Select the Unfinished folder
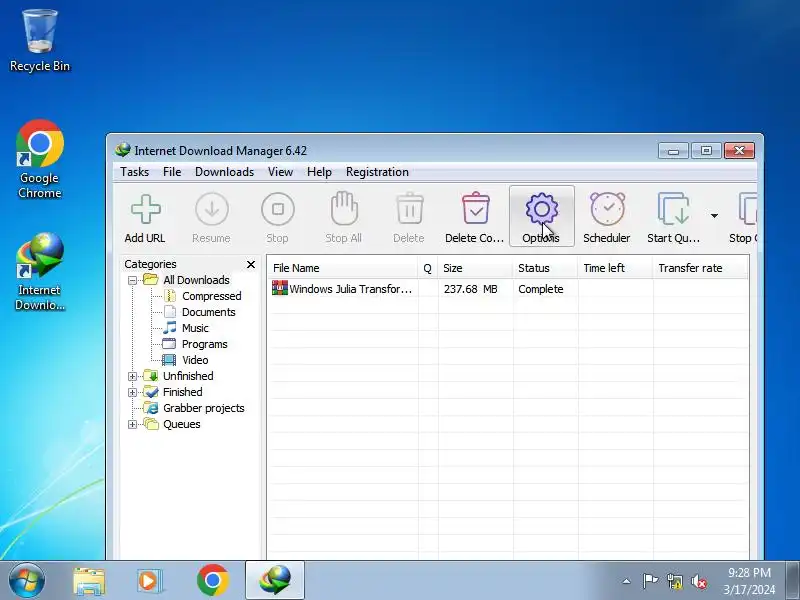 pos(188,376)
